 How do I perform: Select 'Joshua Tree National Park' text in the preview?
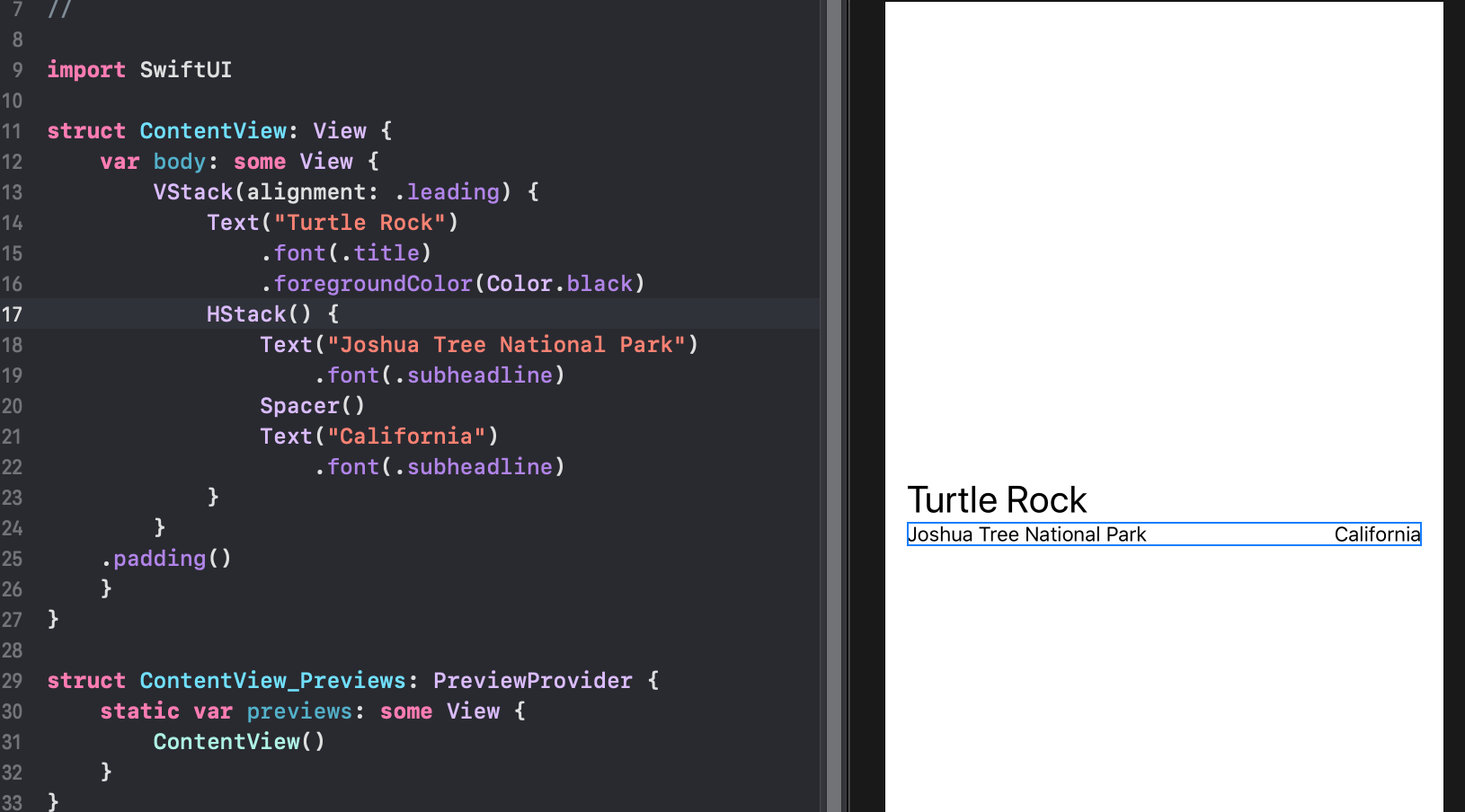[x=1027, y=534]
